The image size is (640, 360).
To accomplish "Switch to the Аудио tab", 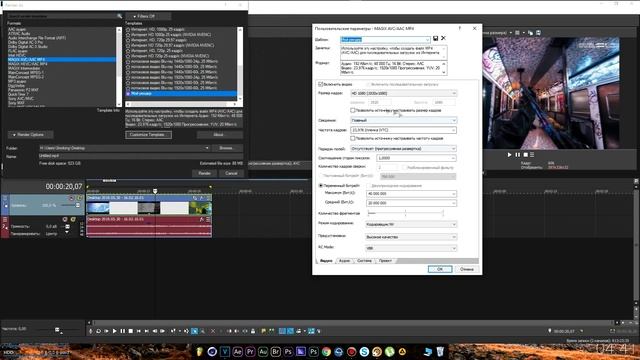I will coord(344,260).
